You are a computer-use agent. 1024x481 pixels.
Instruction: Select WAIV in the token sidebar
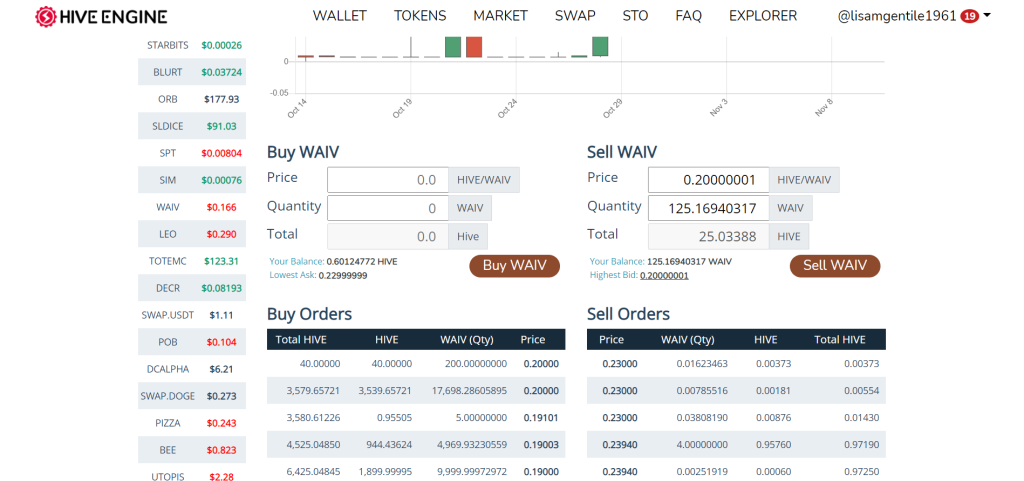pos(192,208)
